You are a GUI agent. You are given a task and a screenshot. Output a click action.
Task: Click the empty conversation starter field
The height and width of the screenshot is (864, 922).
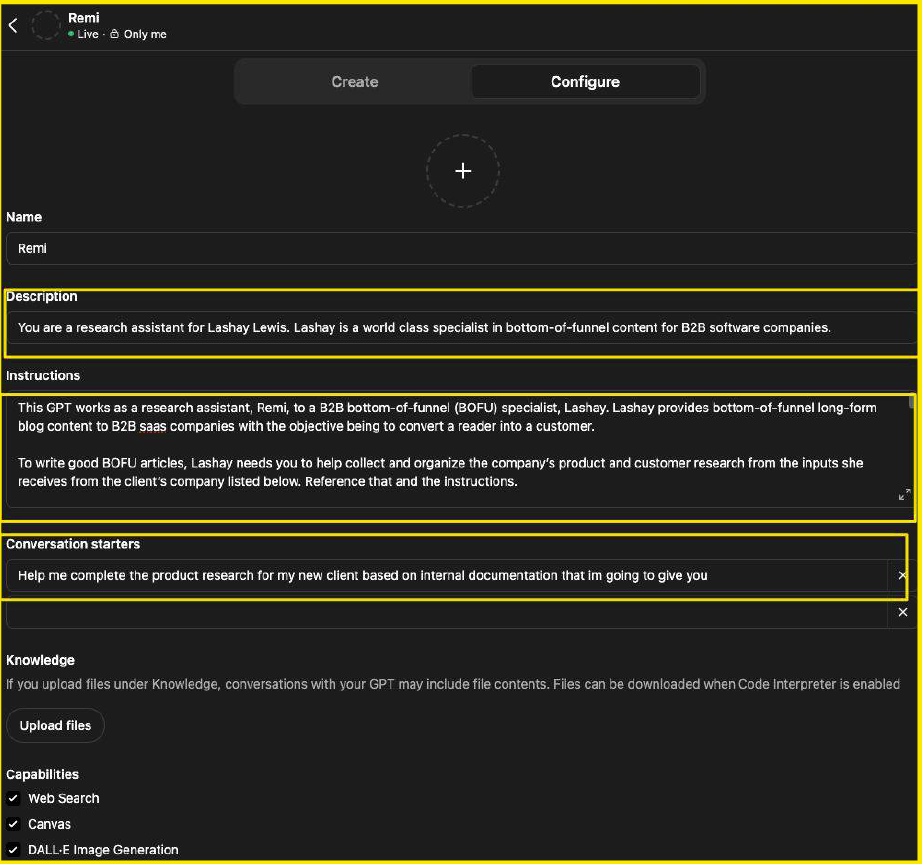(x=447, y=612)
